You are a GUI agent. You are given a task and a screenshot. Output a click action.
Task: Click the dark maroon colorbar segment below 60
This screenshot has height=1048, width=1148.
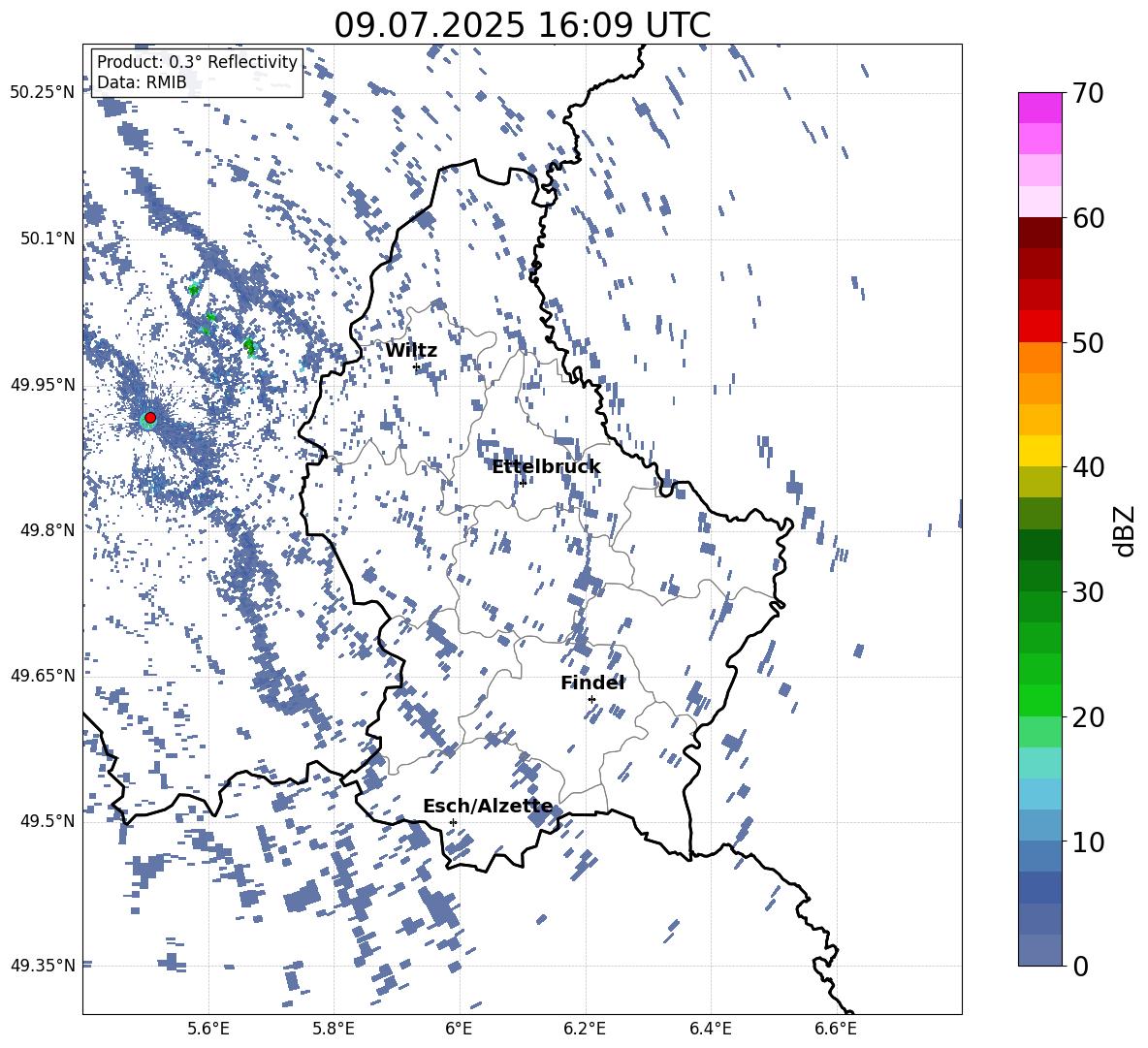pos(1039,233)
